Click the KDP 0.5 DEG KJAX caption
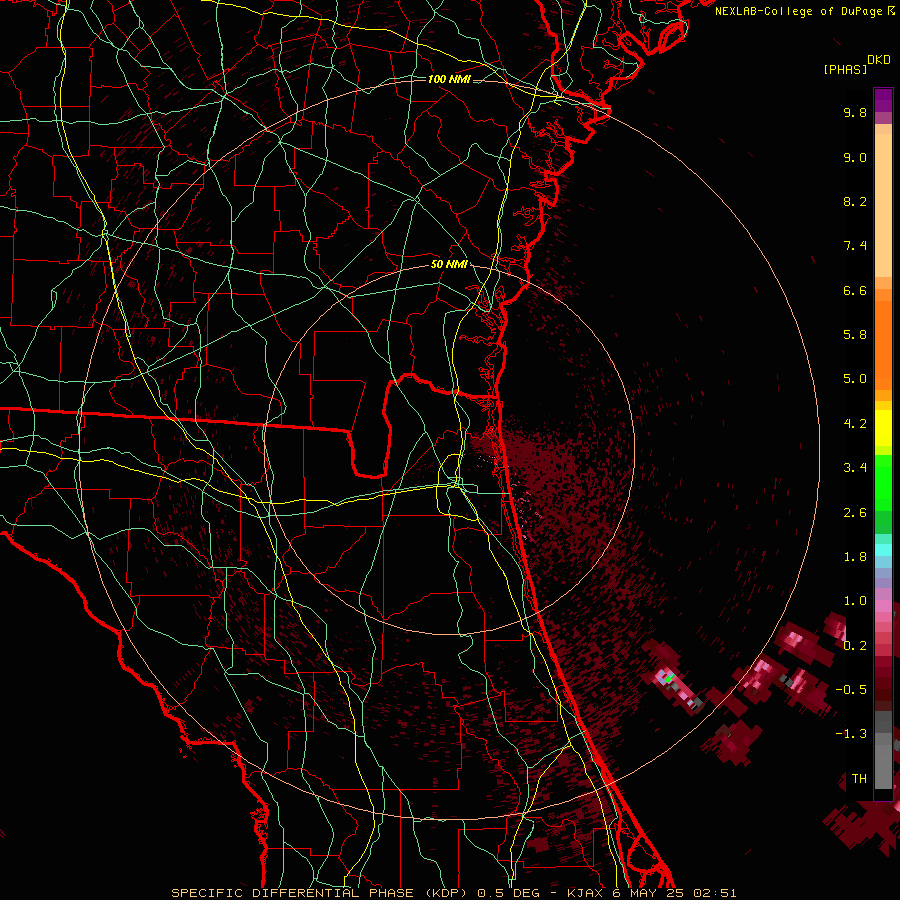 (453, 893)
